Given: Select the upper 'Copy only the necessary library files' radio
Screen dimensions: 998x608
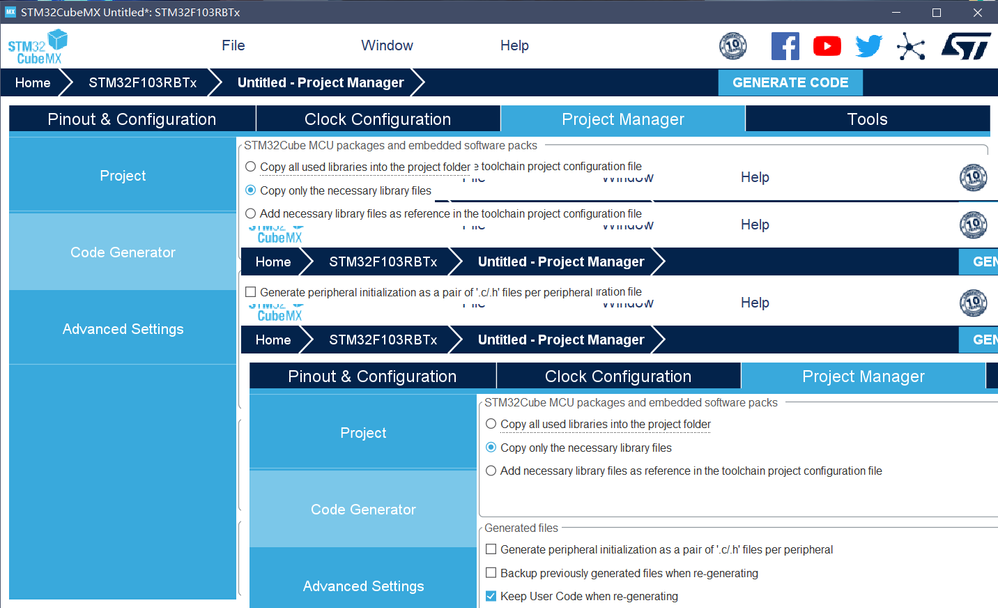Looking at the screenshot, I should pos(251,190).
